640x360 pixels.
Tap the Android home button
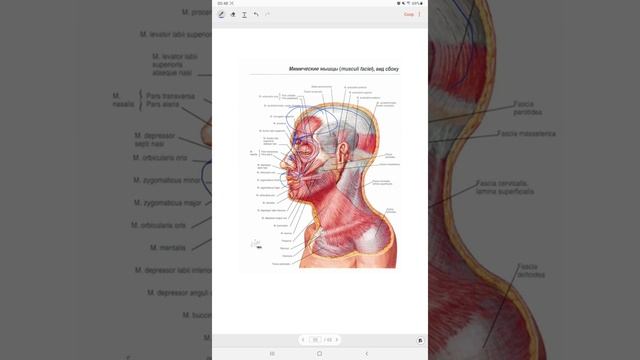(x=320, y=354)
